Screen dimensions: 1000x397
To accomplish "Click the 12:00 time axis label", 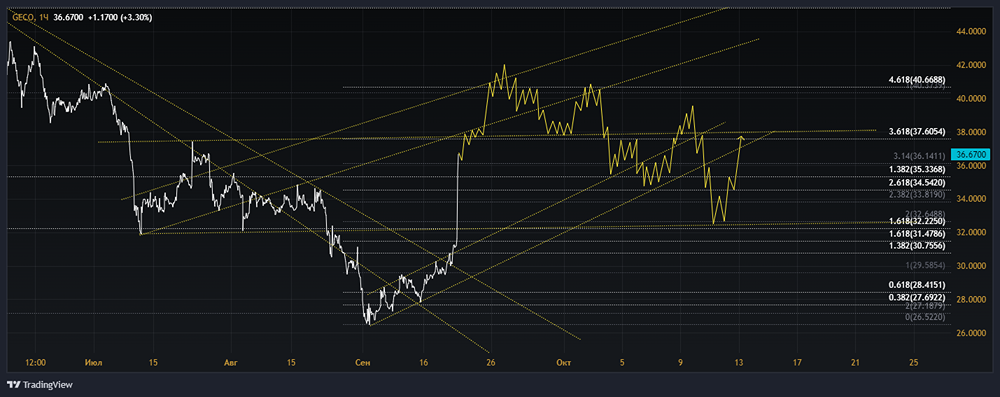I will [x=36, y=363].
